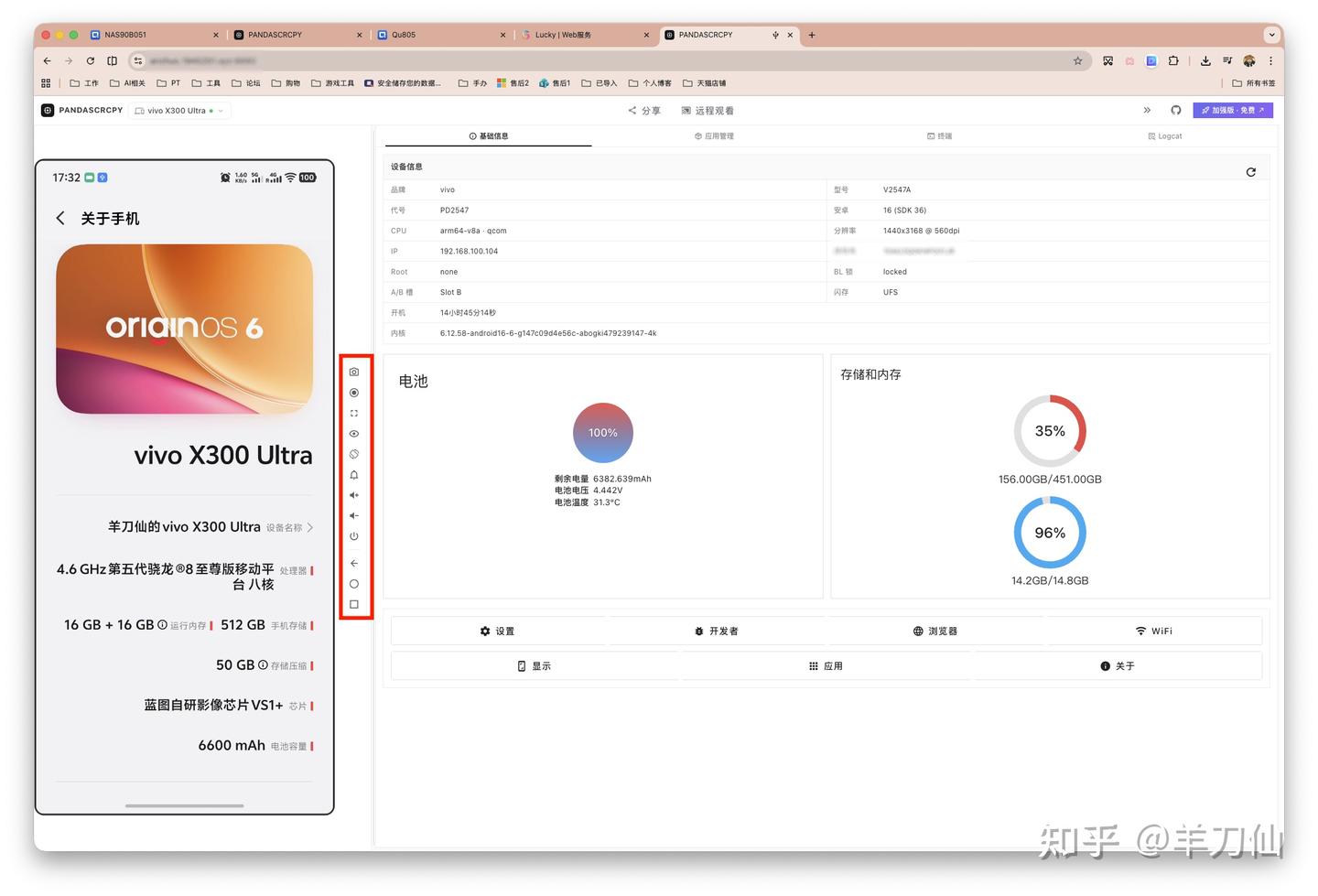This screenshot has height=896, width=1318.
Task: Enter fullscreen mirroring mode
Action: [354, 414]
